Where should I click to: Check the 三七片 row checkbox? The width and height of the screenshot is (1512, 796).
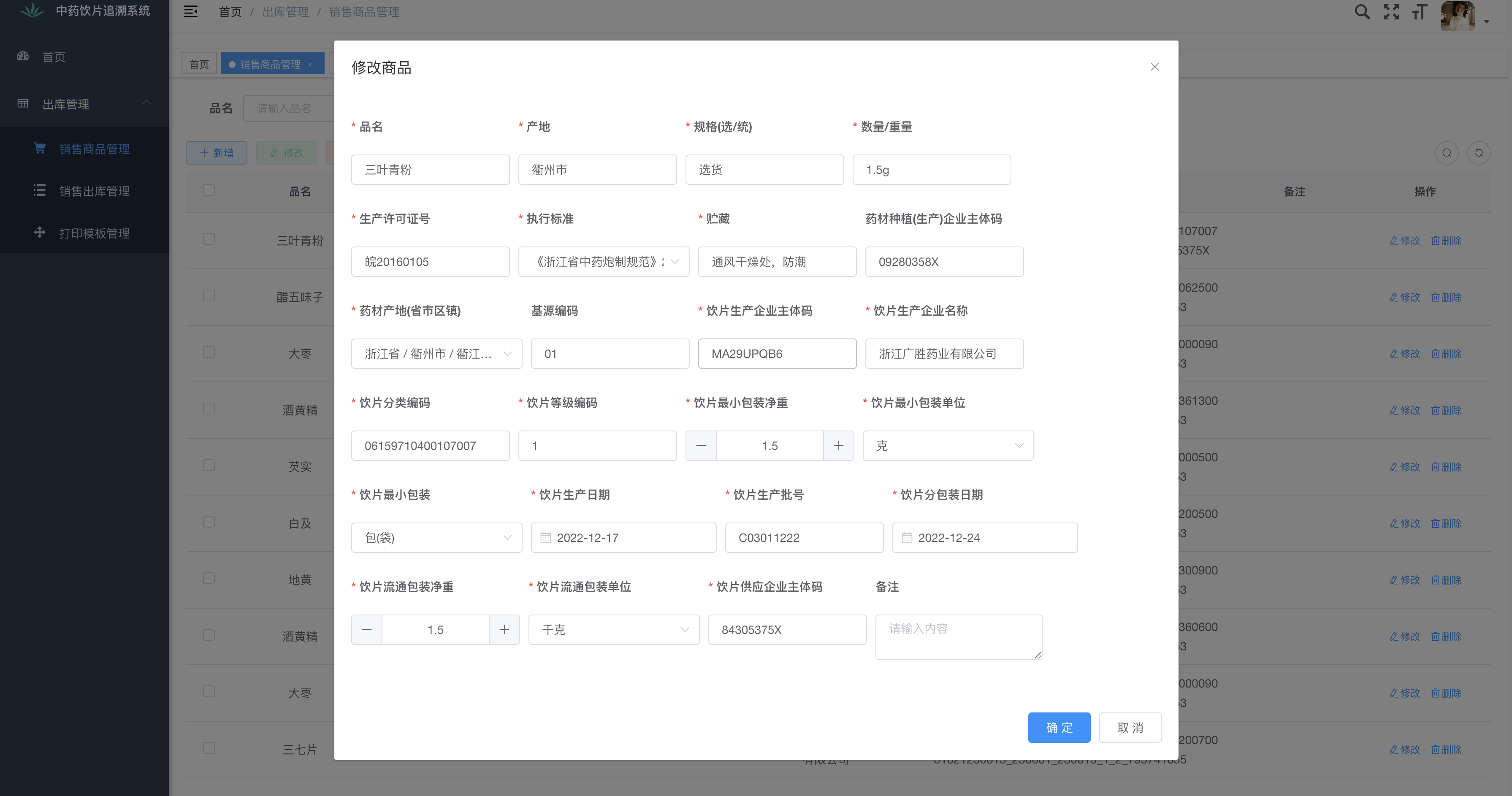(209, 748)
